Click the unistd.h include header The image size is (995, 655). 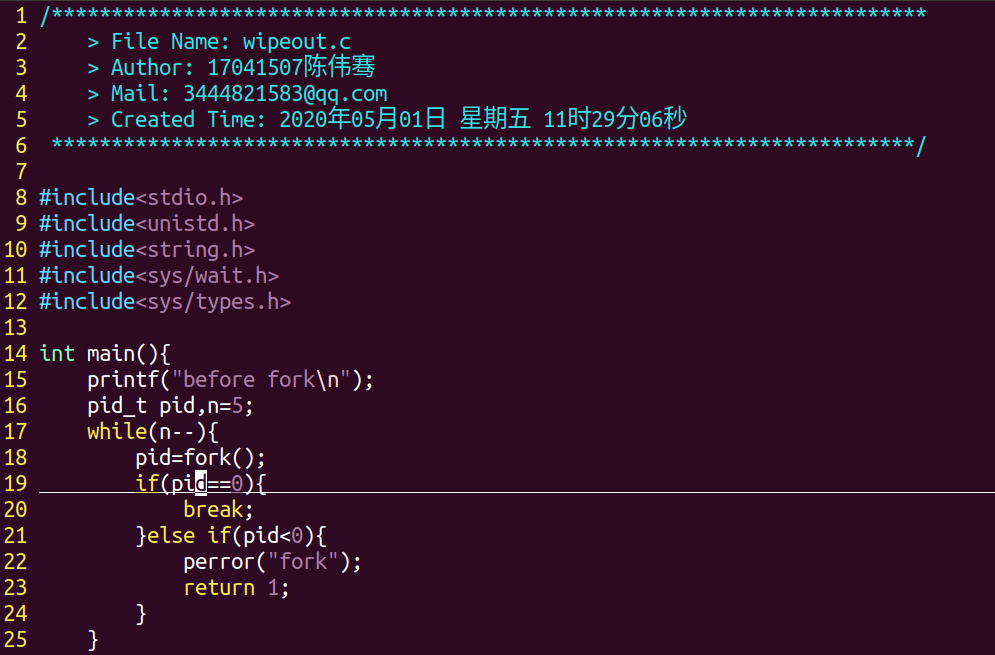[x=195, y=224]
